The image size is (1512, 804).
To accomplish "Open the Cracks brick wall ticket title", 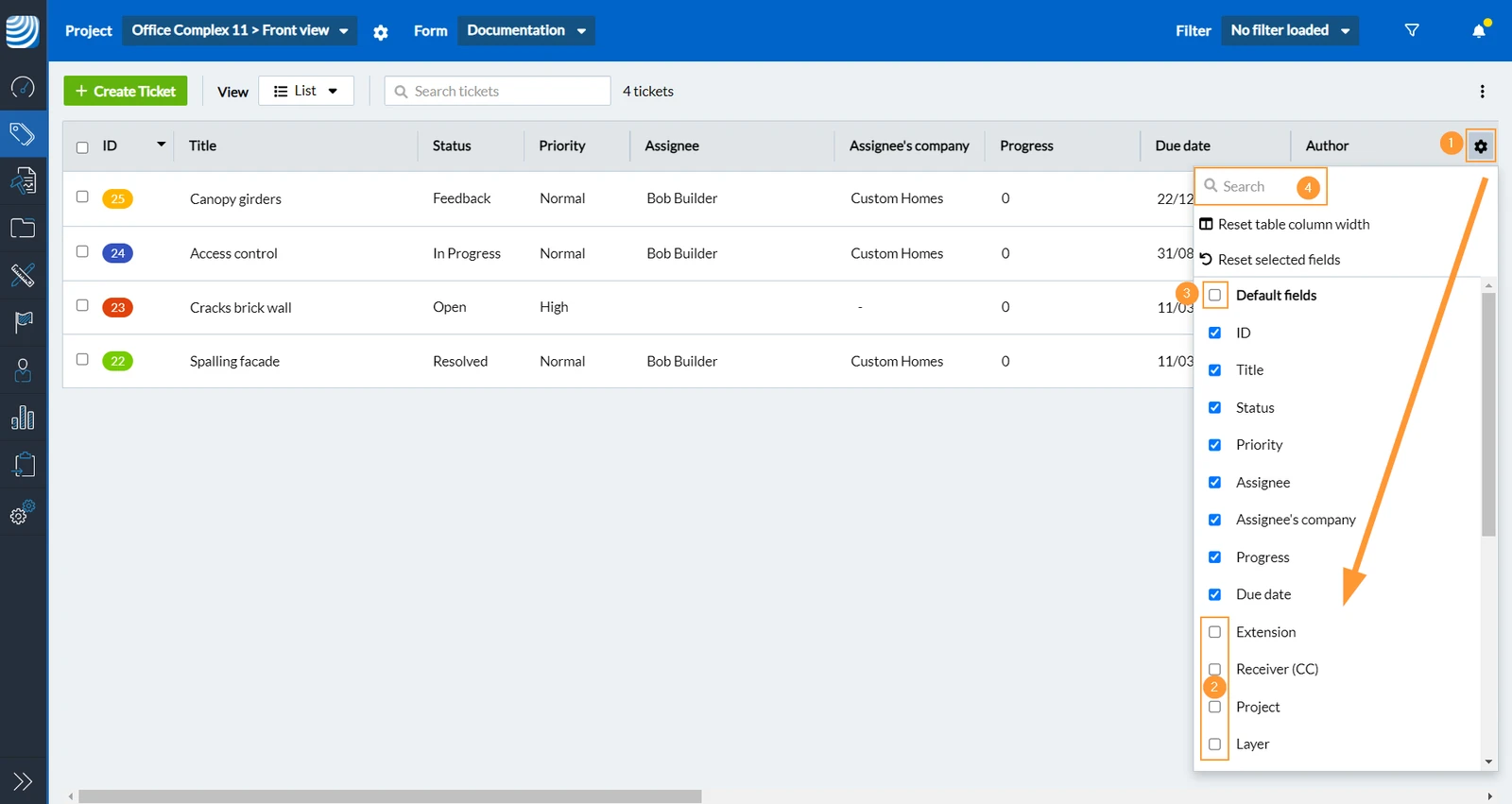I will pyautogui.click(x=240, y=307).
